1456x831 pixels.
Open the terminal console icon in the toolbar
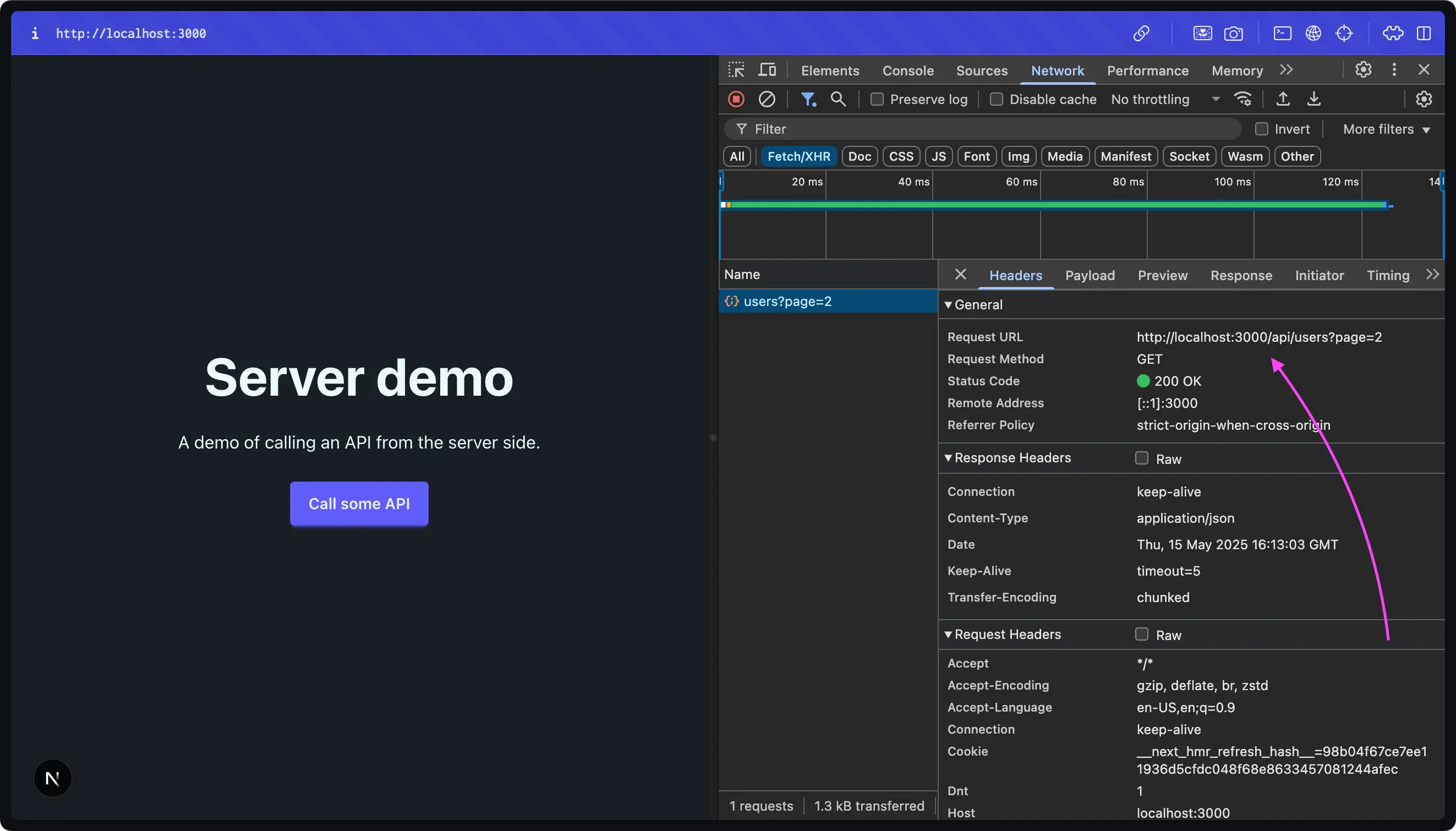pyautogui.click(x=1283, y=34)
